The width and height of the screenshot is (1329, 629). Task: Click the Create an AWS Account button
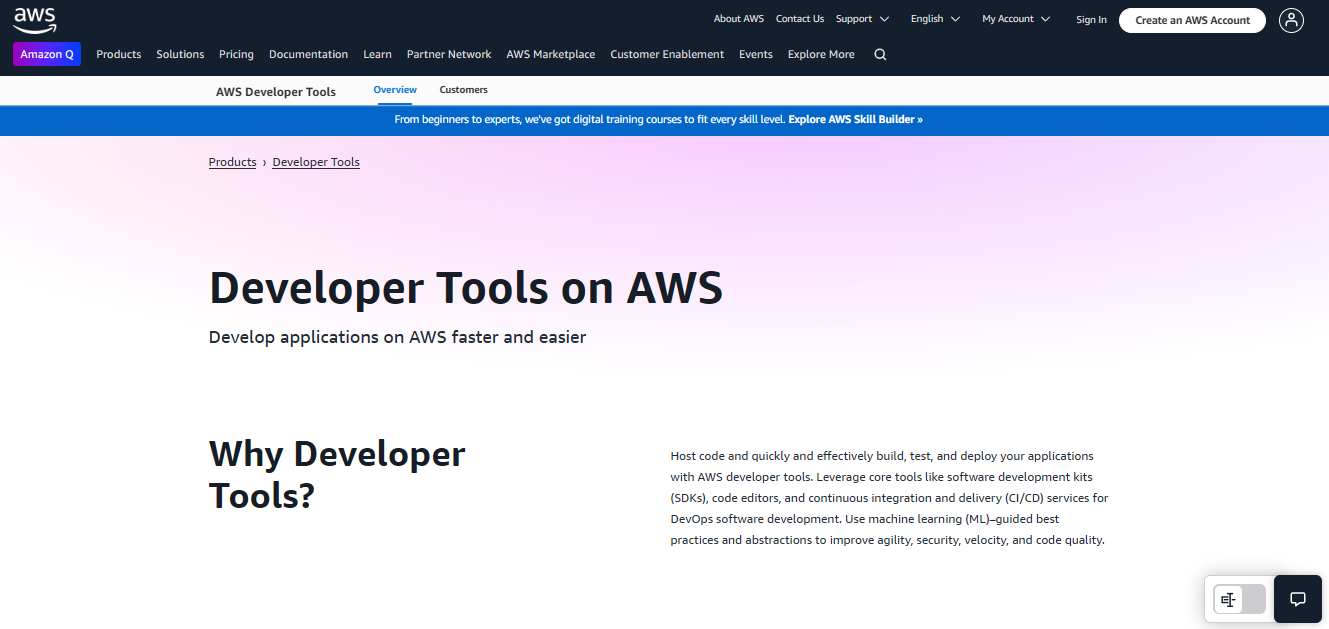(1192, 20)
